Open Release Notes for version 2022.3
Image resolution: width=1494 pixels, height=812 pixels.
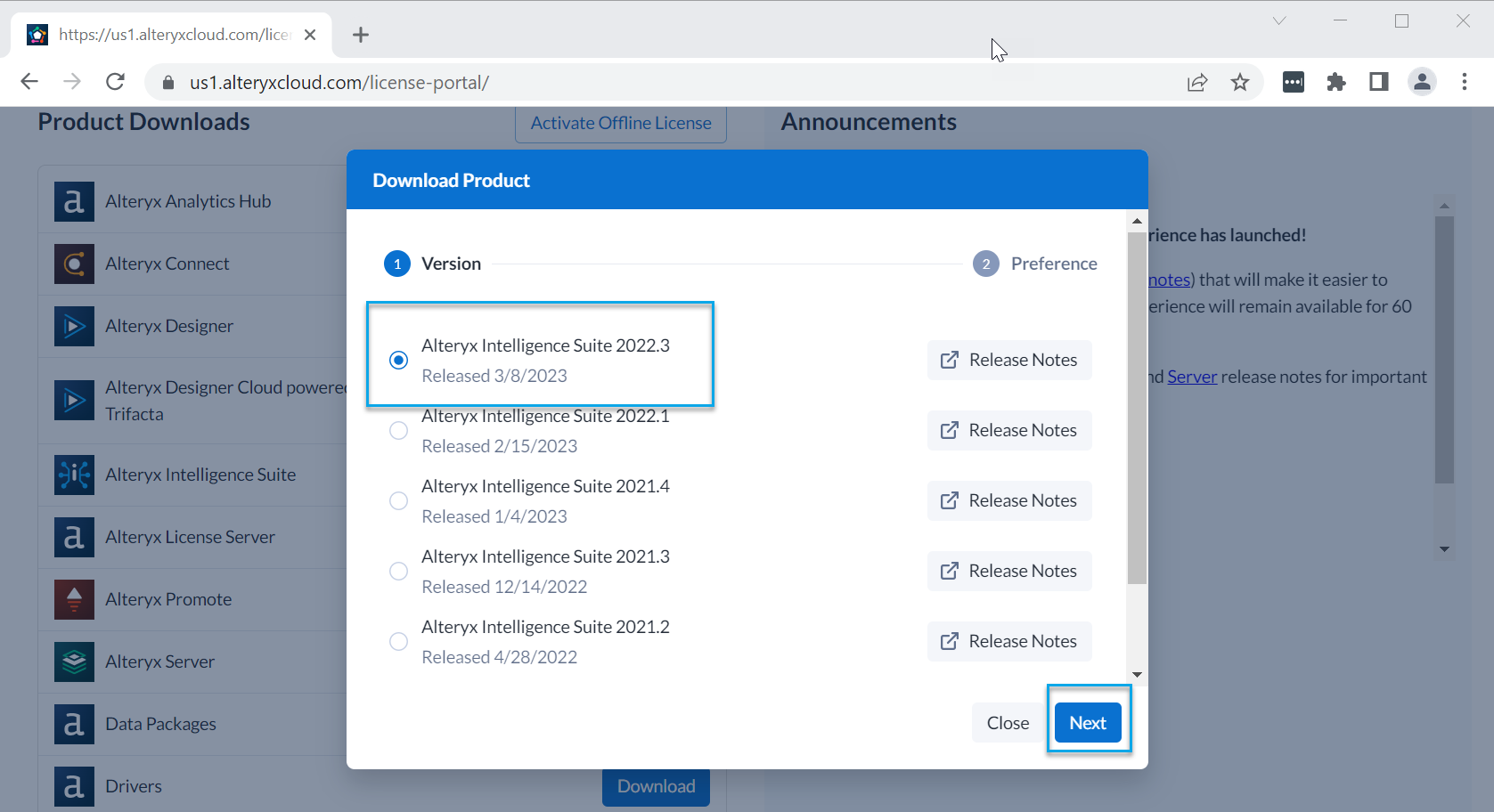pyautogui.click(x=1008, y=360)
